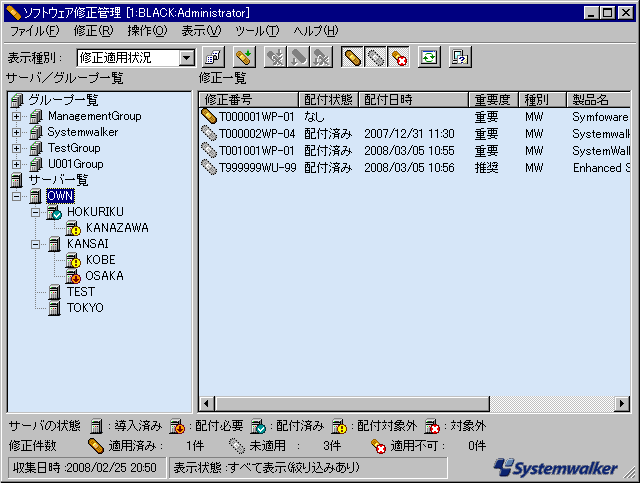Click the TOKYO server icon

tap(54, 308)
